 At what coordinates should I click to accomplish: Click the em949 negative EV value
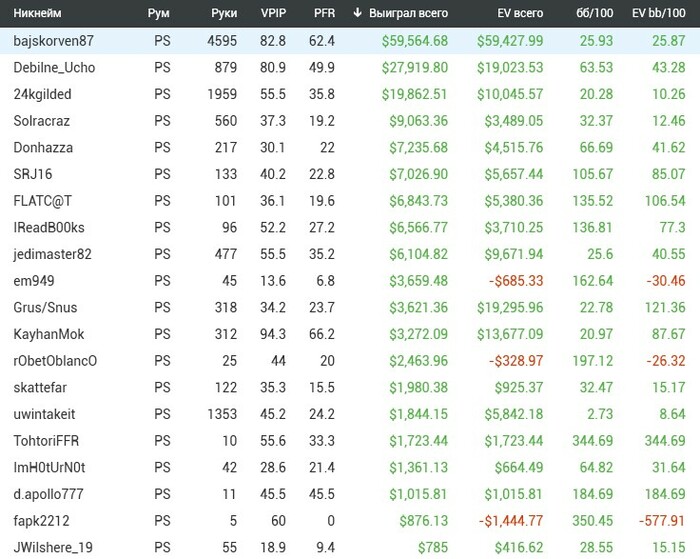[x=516, y=282]
